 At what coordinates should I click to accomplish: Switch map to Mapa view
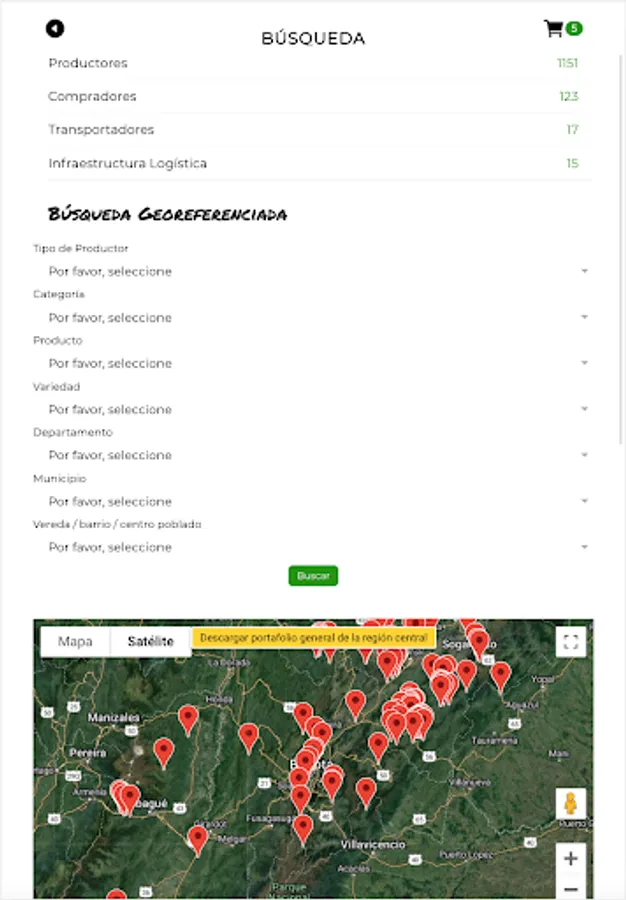(75, 641)
